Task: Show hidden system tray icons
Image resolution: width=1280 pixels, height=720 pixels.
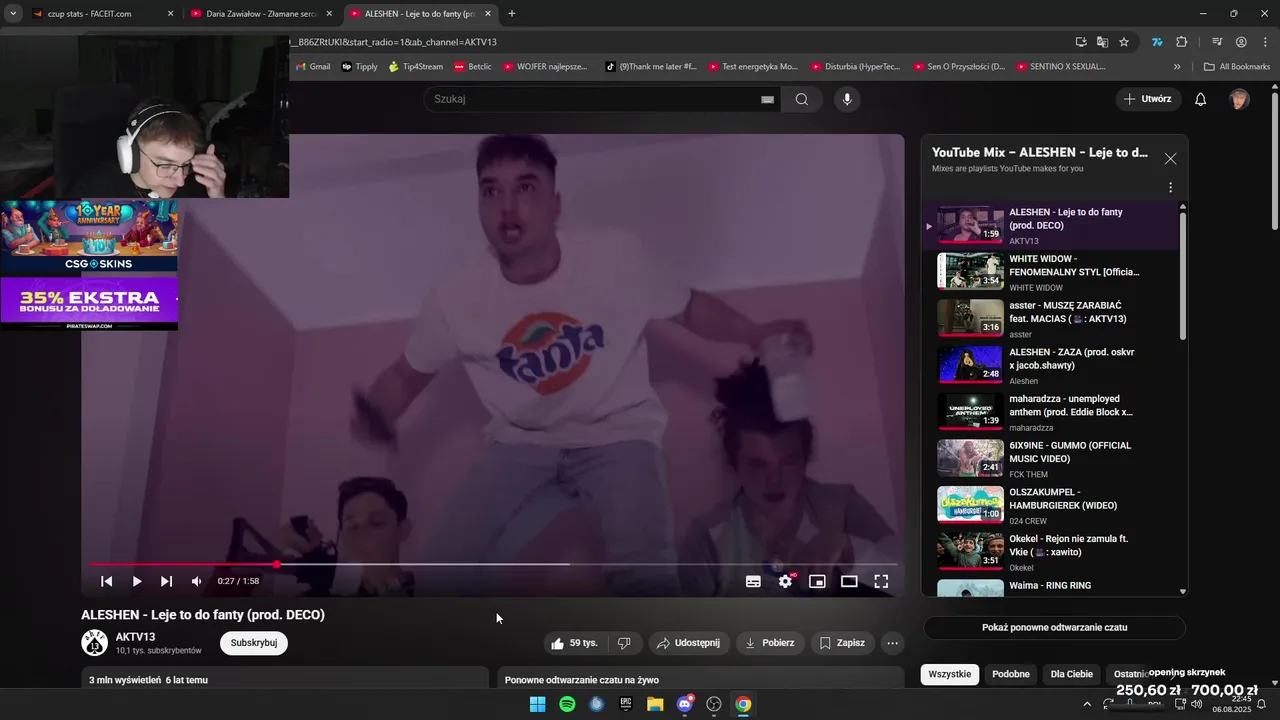Action: pos(1087,704)
